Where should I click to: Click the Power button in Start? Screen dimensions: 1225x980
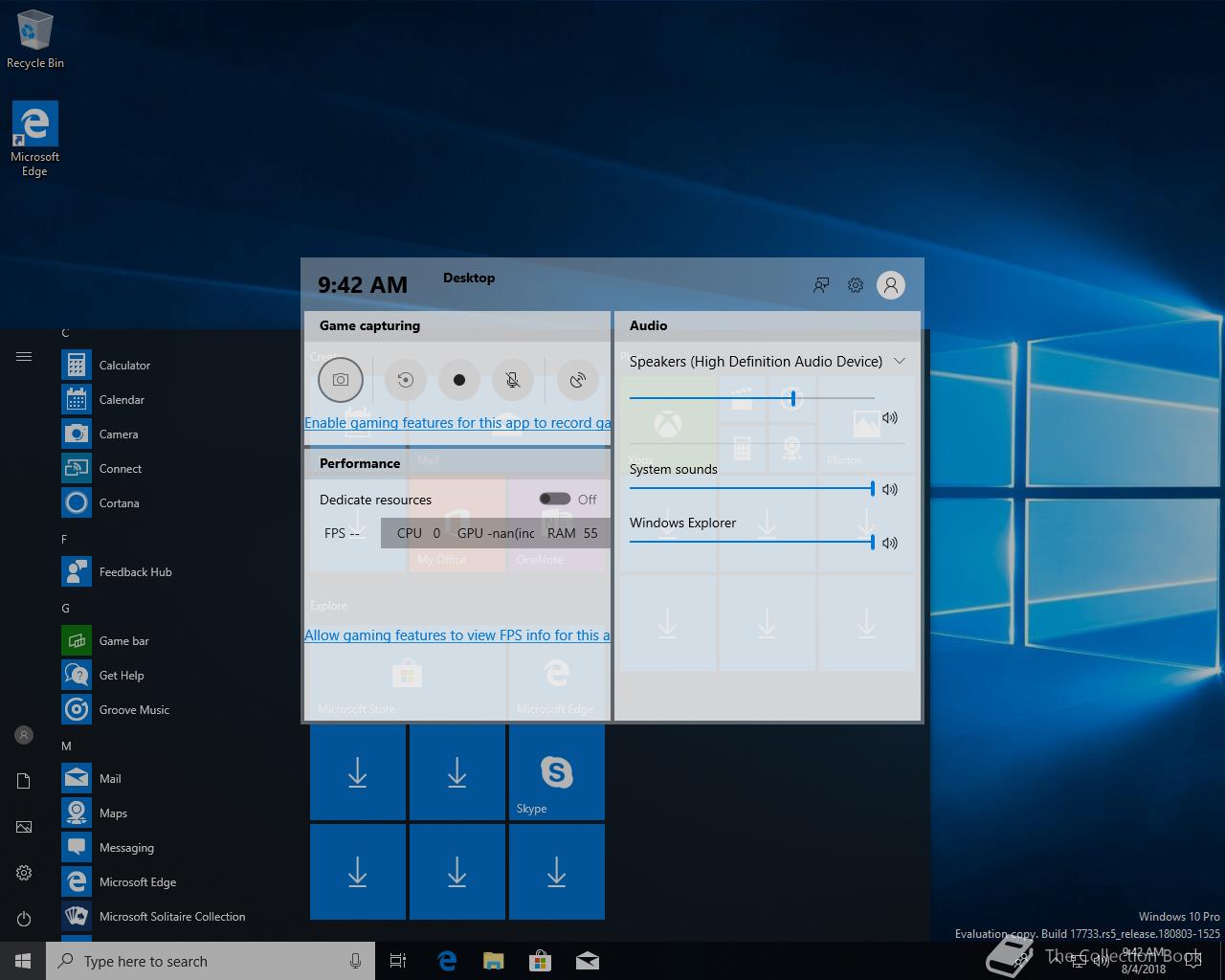pyautogui.click(x=24, y=919)
